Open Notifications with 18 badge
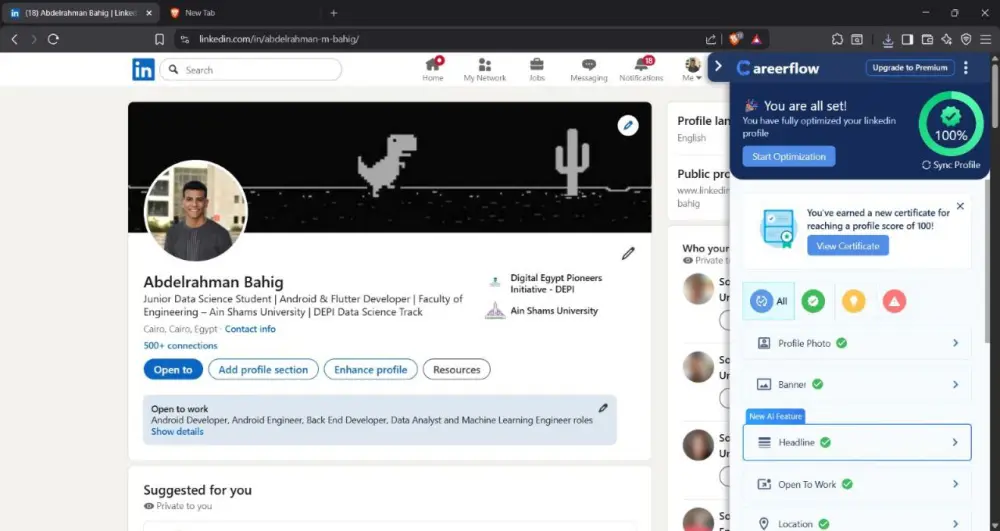 pyautogui.click(x=641, y=69)
